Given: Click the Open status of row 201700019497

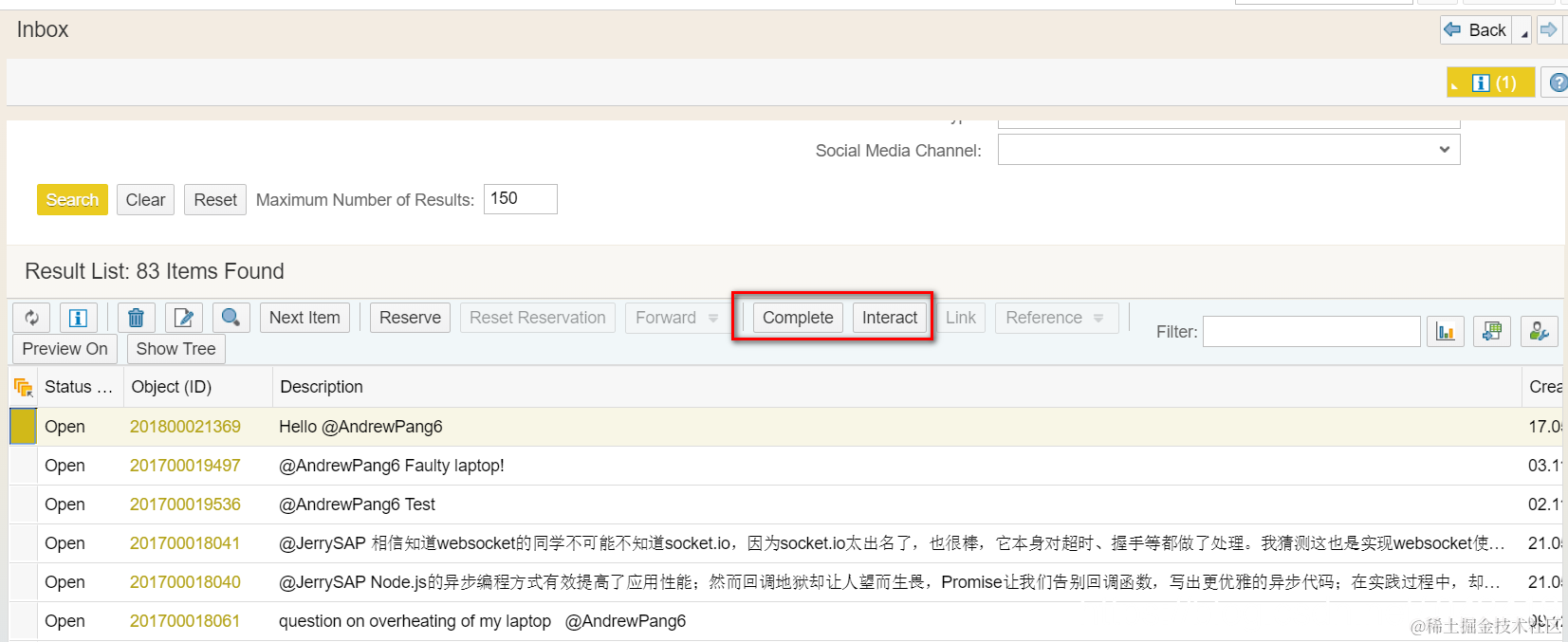Looking at the screenshot, I should (x=65, y=466).
